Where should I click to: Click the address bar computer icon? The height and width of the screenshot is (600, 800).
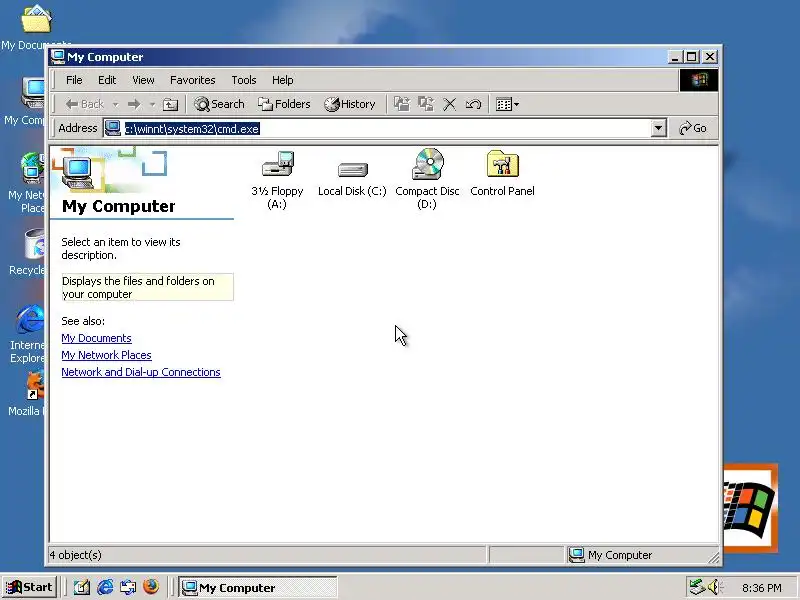[x=112, y=129]
